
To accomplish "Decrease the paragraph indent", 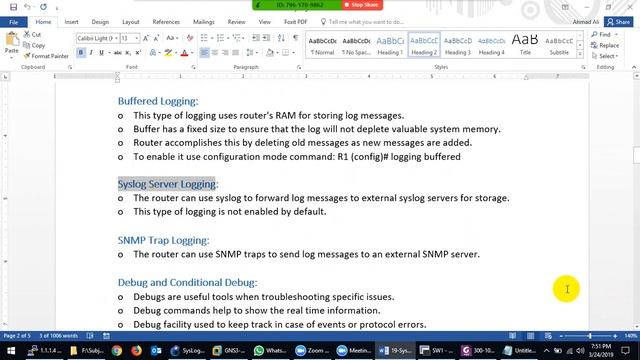I will [x=256, y=38].
